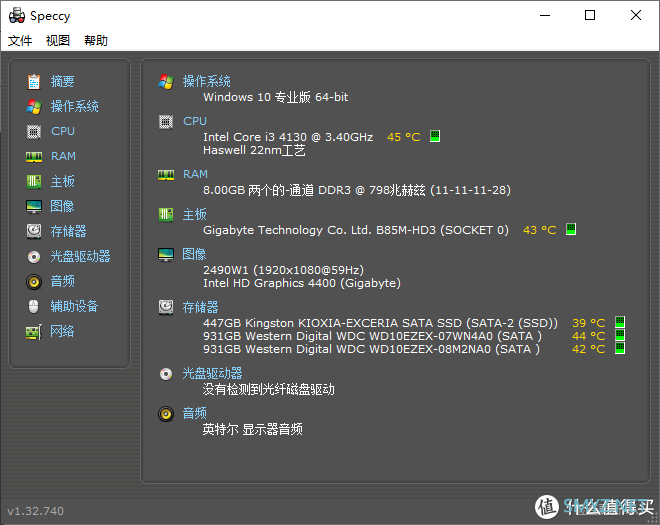Select the 摘要 clipboard icon in sidebar
The width and height of the screenshot is (660, 525).
[34, 81]
